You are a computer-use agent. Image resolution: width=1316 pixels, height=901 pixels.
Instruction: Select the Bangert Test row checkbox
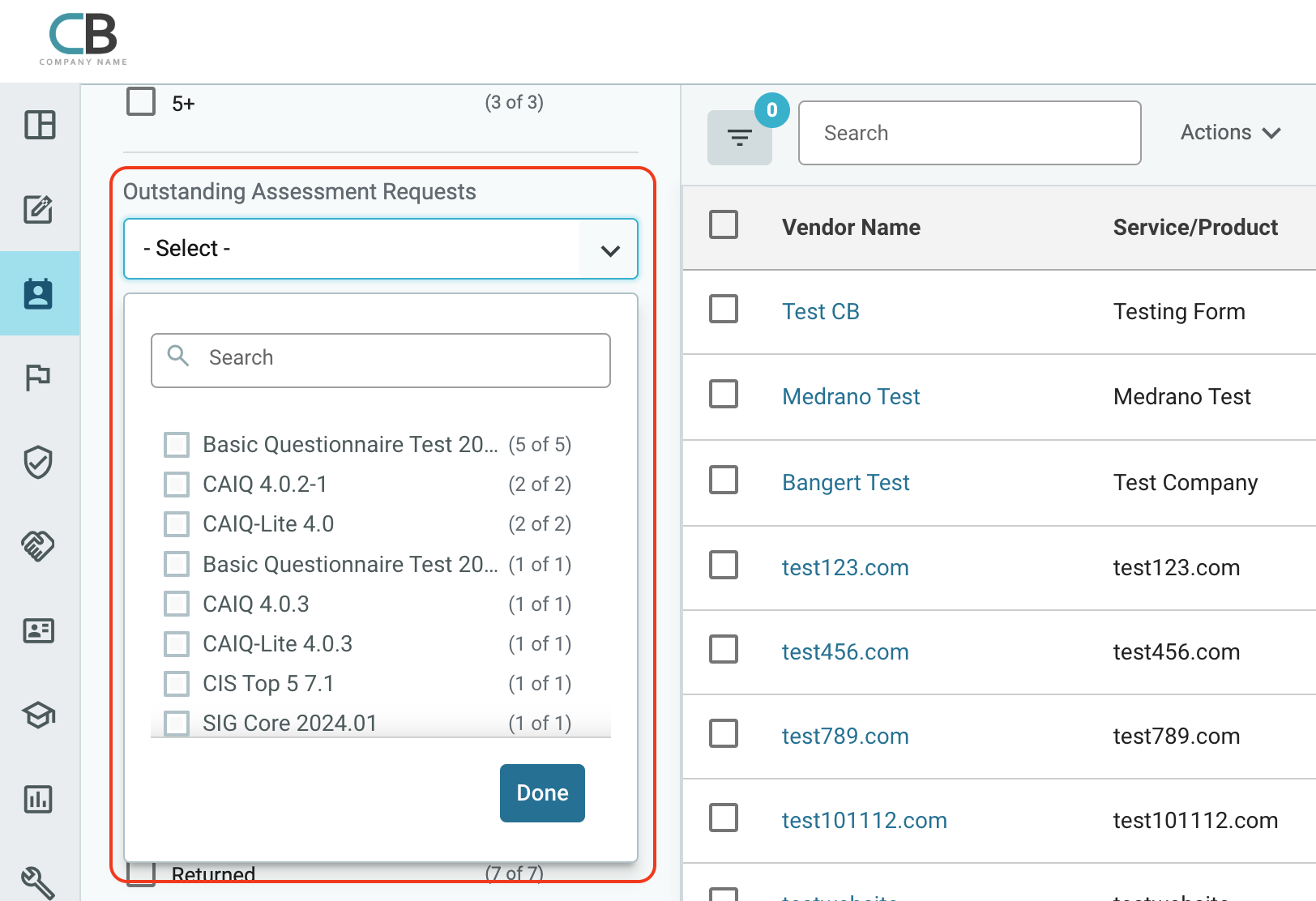tap(724, 480)
